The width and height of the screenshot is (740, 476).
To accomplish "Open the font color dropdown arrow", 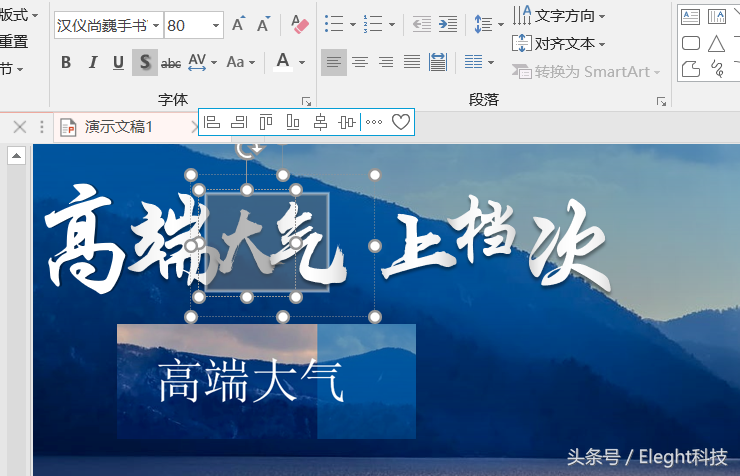I will point(302,62).
